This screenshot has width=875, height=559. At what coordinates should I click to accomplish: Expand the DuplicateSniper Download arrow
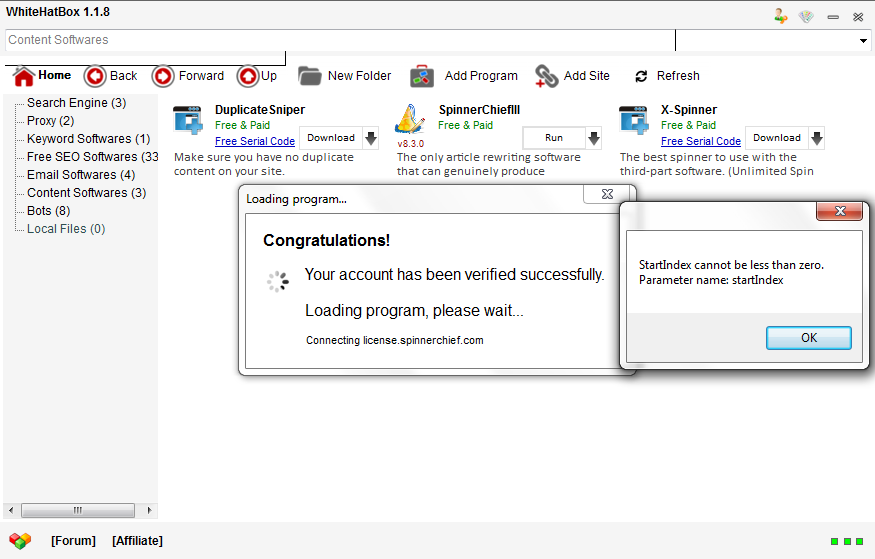click(370, 138)
